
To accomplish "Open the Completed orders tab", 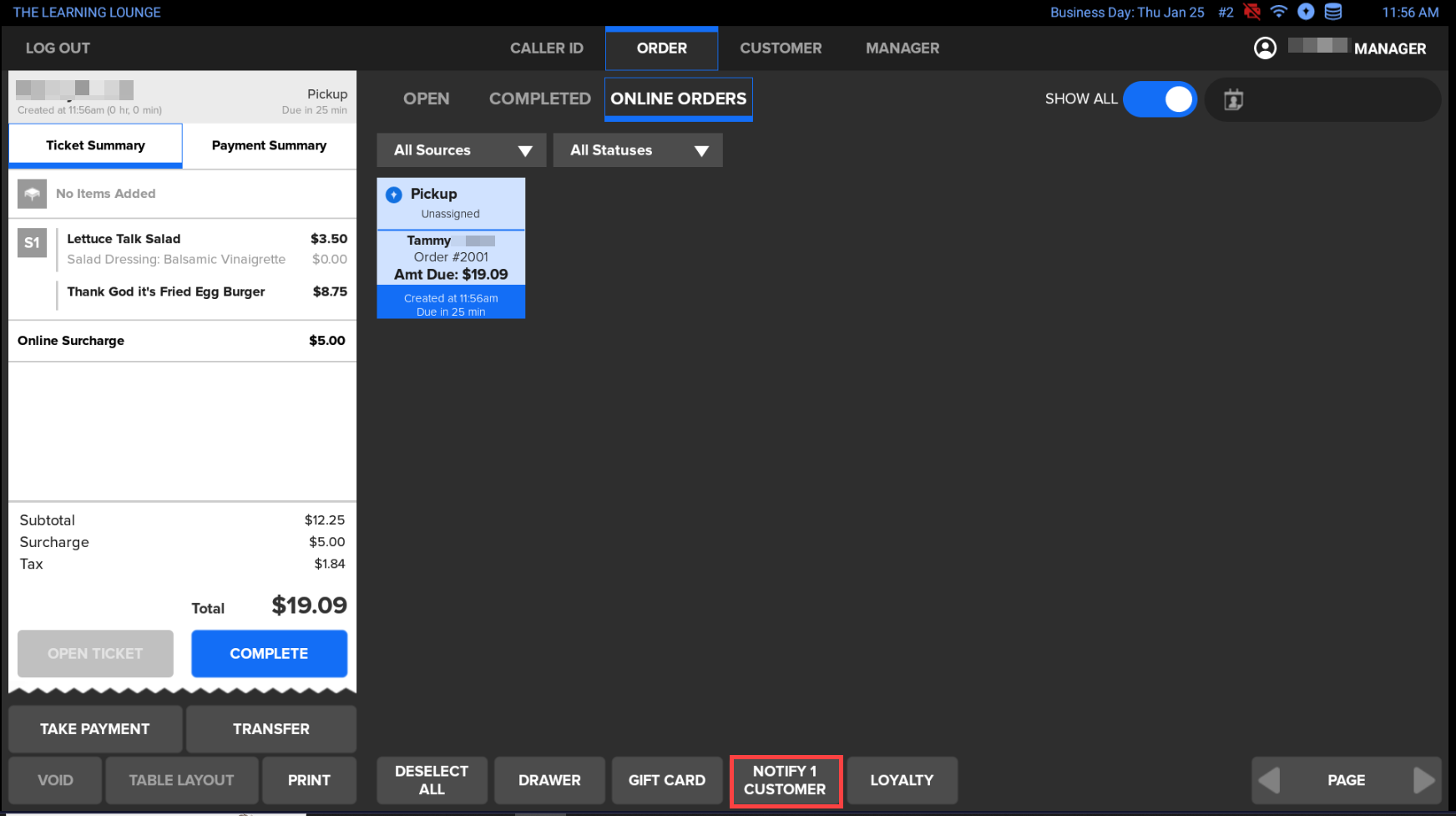I will [539, 99].
